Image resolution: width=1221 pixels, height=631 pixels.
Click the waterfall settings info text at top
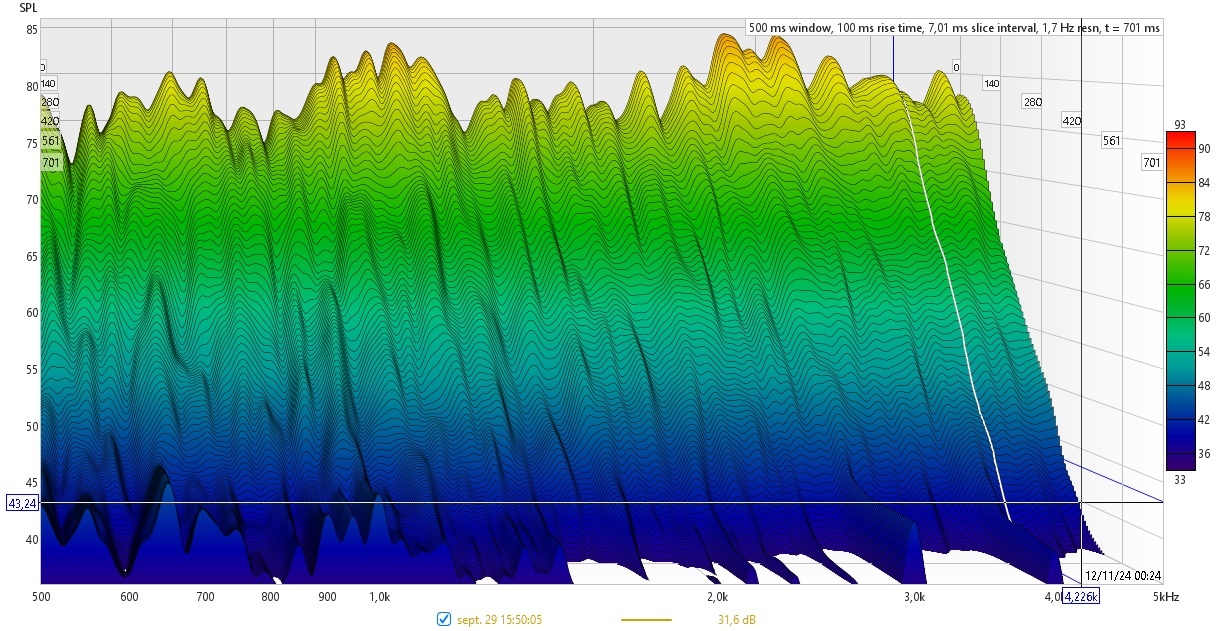pyautogui.click(x=955, y=28)
